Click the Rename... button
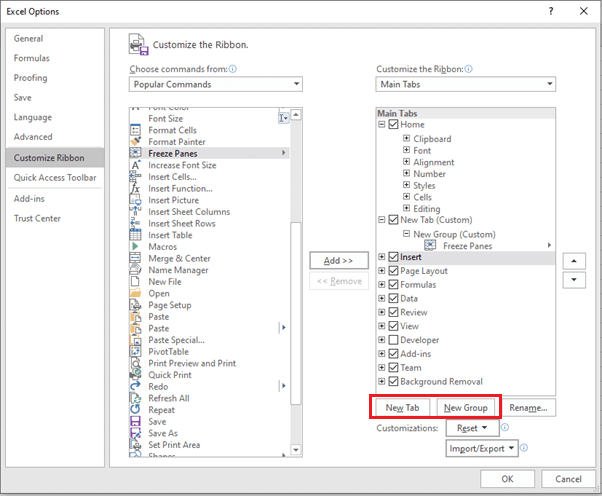This screenshot has height=496, width=602. click(528, 408)
